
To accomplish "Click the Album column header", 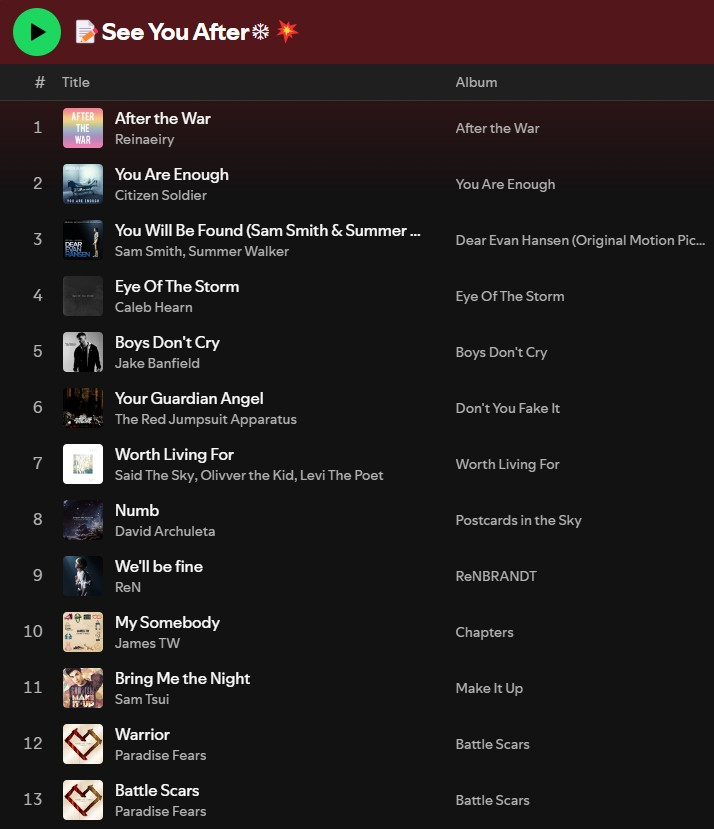I will pyautogui.click(x=476, y=82).
